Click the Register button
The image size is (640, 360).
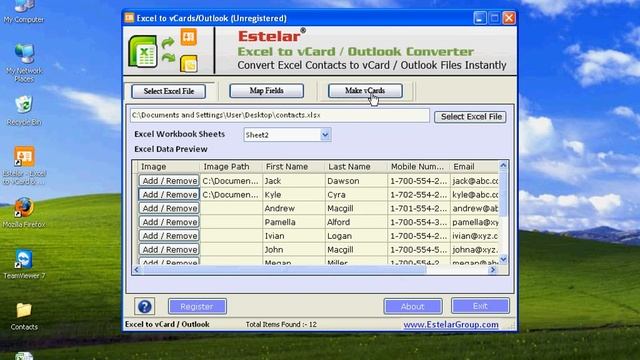point(197,307)
